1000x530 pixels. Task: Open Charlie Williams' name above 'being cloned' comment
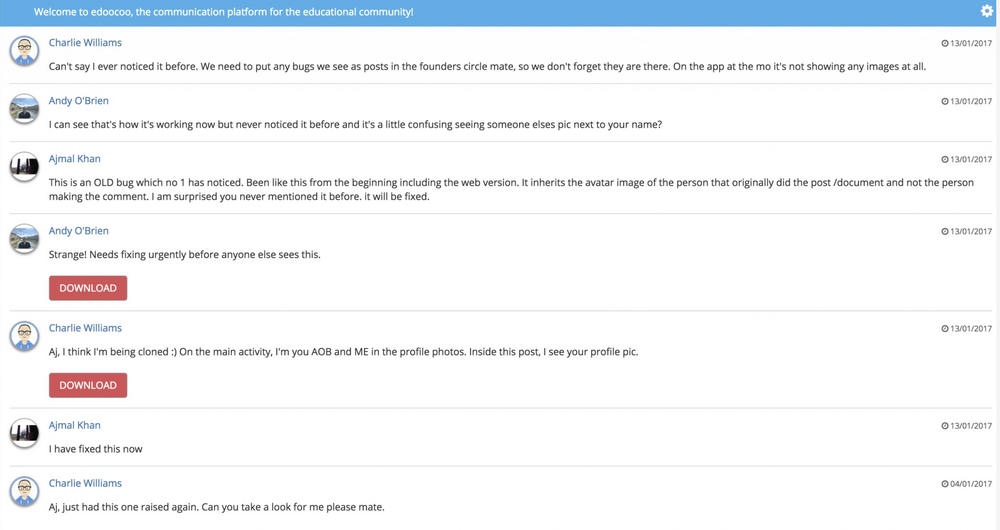pyautogui.click(x=85, y=328)
